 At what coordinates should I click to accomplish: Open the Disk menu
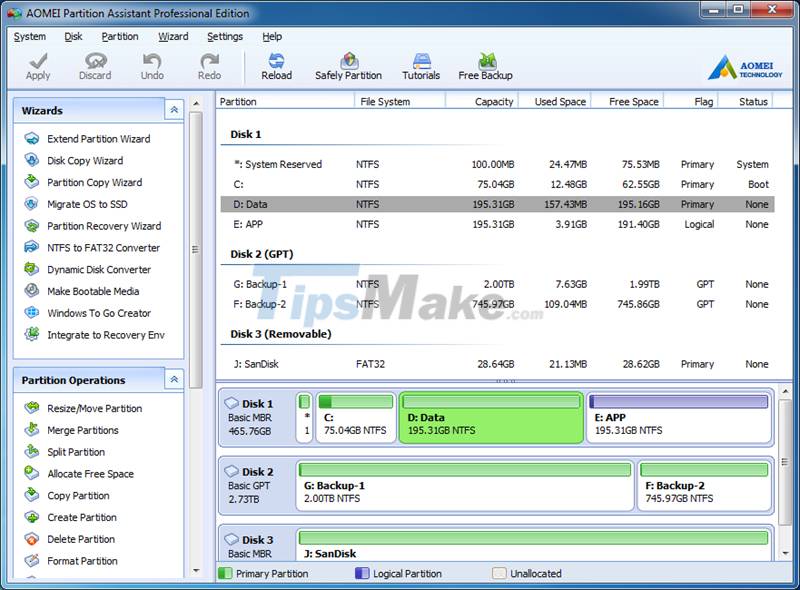click(x=73, y=36)
